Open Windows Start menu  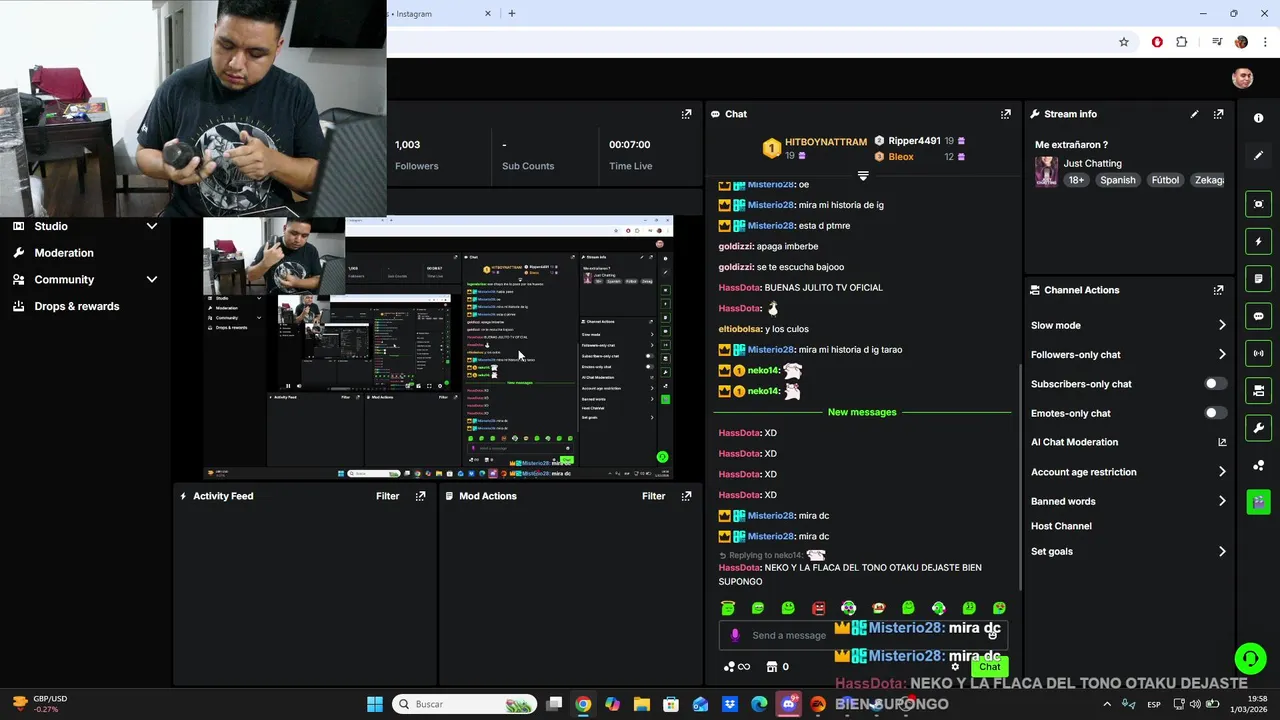point(375,704)
